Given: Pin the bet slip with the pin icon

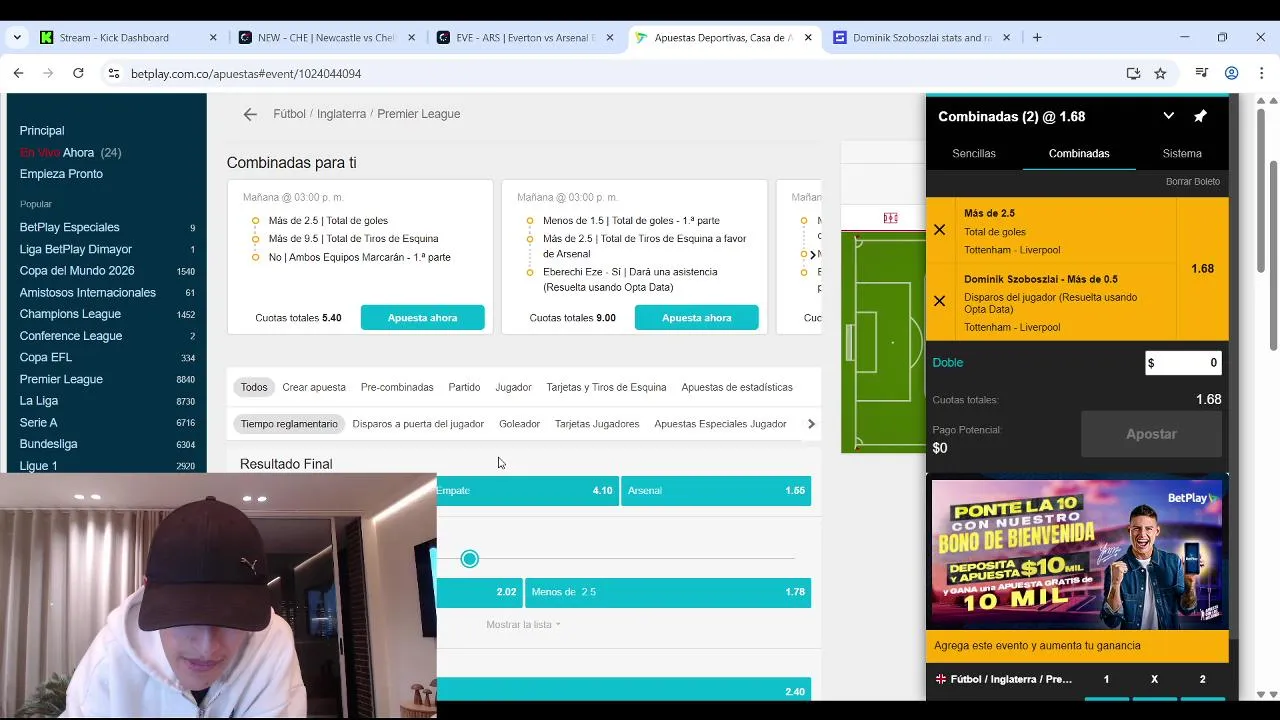Looking at the screenshot, I should [1200, 116].
